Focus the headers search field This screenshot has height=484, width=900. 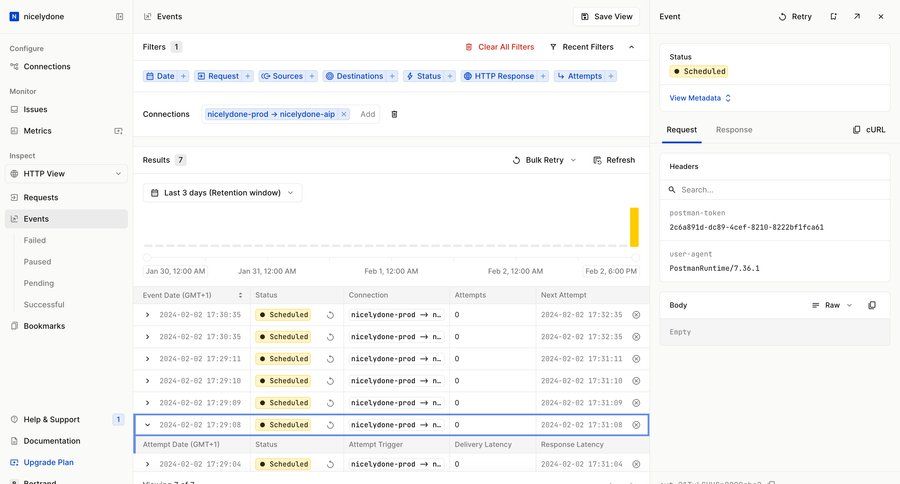pyautogui.click(x=774, y=189)
